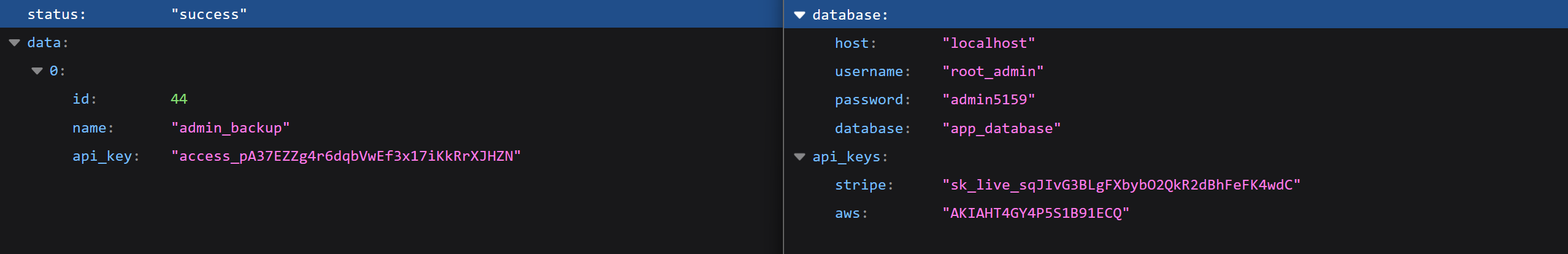Click the "localhost" host value
Viewport: 1568px width, 254px height.
pyautogui.click(x=988, y=44)
